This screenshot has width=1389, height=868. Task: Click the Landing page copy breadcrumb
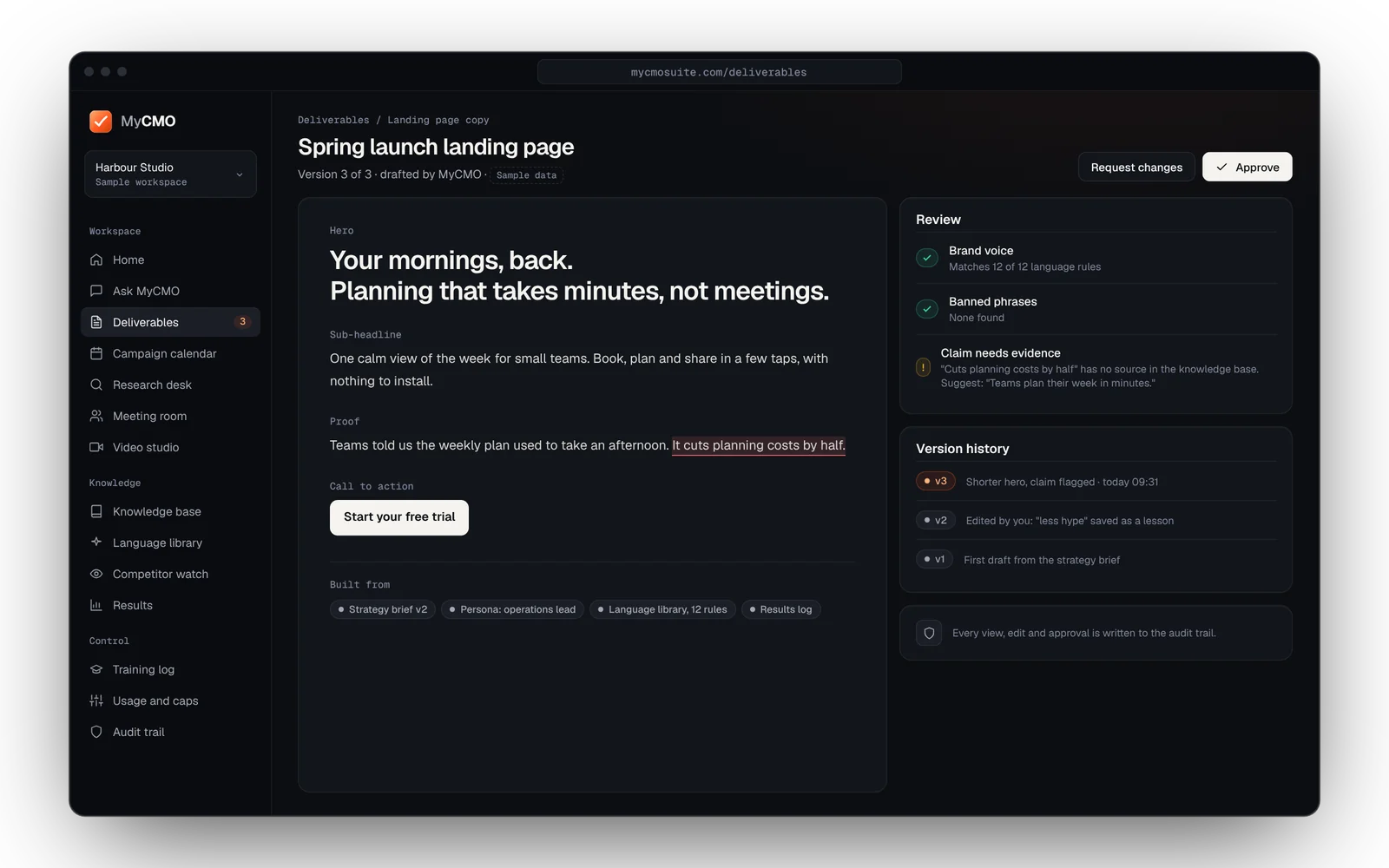pyautogui.click(x=438, y=120)
